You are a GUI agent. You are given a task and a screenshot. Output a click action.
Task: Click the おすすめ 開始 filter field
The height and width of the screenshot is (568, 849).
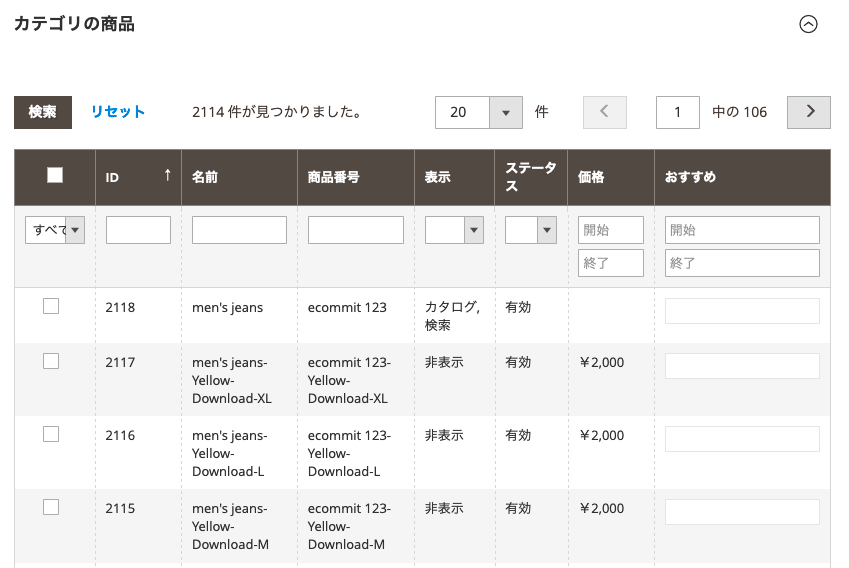tap(742, 230)
